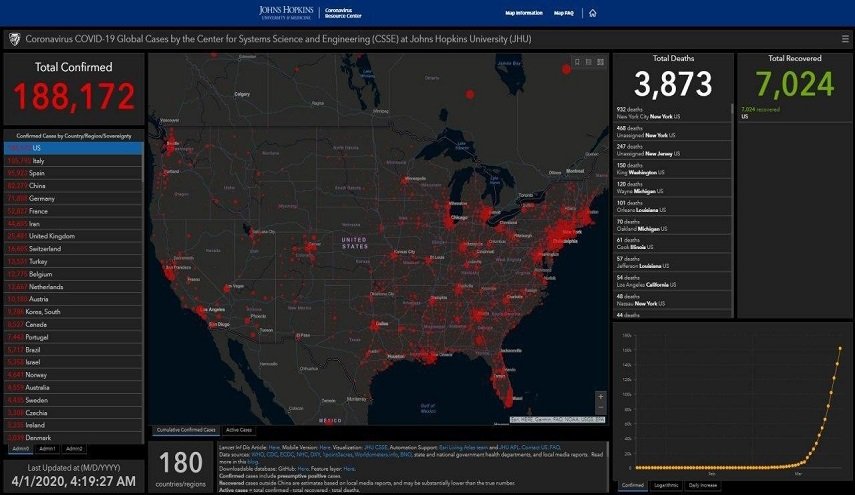Click the 70 deaths Oakland Michigan entry
855x495 pixels.
(x=672, y=225)
